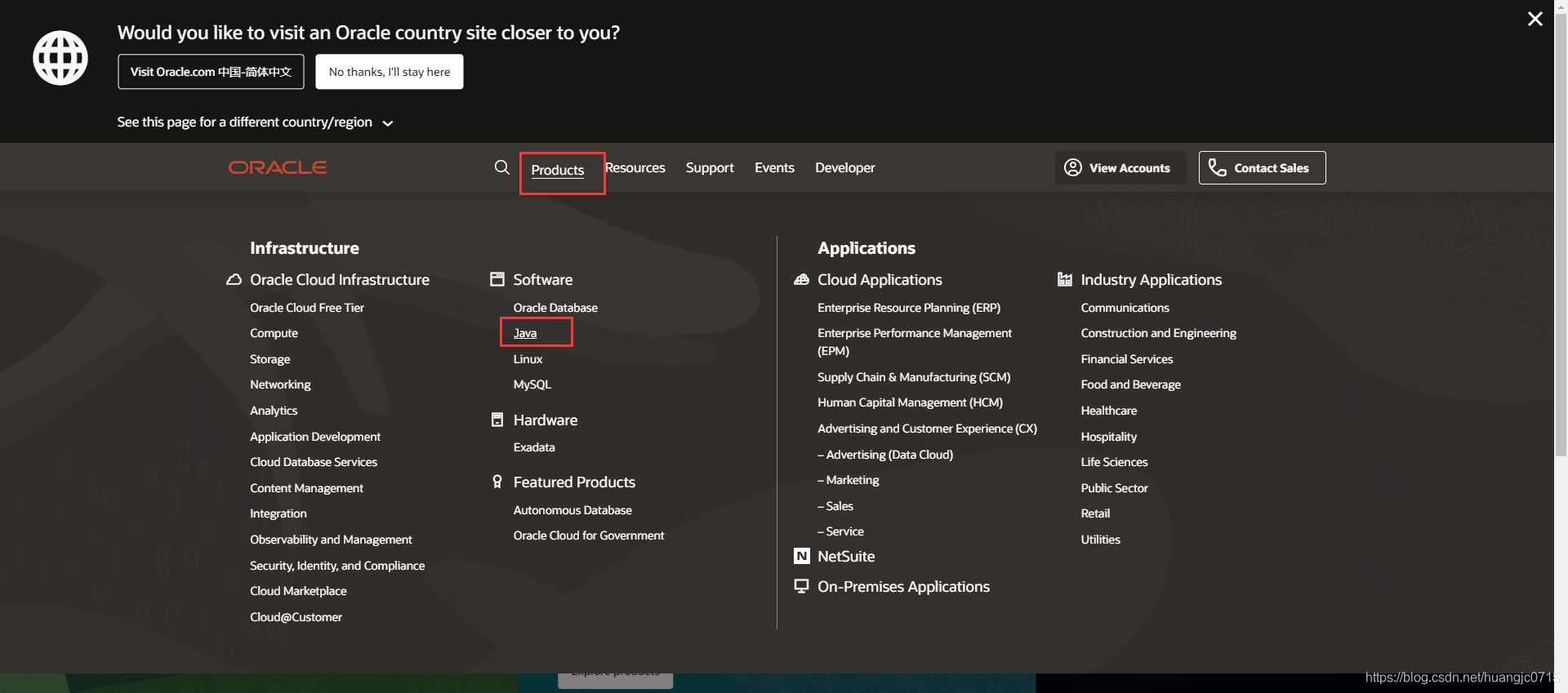Open Enterprise Performance Management (EPM) link
The width and height of the screenshot is (1568, 693).
click(915, 342)
